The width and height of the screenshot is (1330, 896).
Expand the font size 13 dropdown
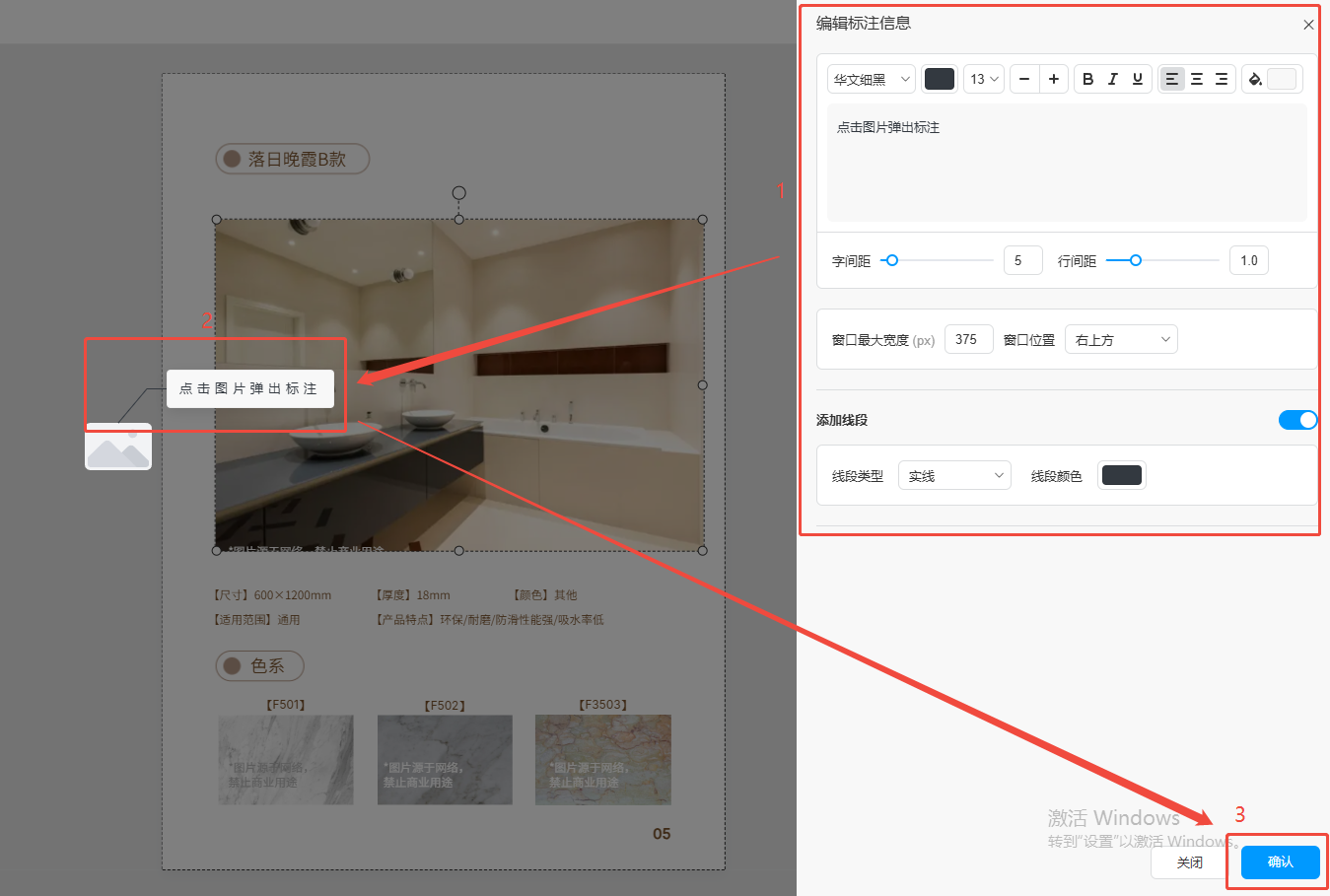[x=983, y=79]
